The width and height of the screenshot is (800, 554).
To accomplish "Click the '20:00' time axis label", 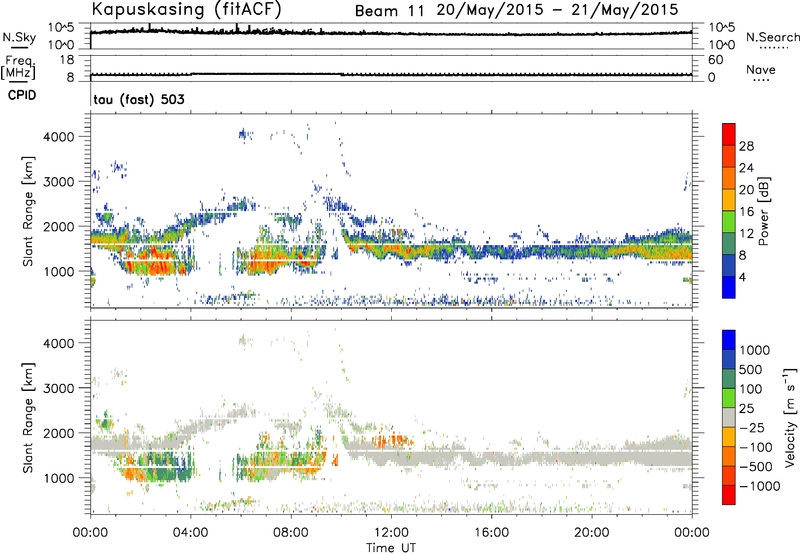I will 592,533.
